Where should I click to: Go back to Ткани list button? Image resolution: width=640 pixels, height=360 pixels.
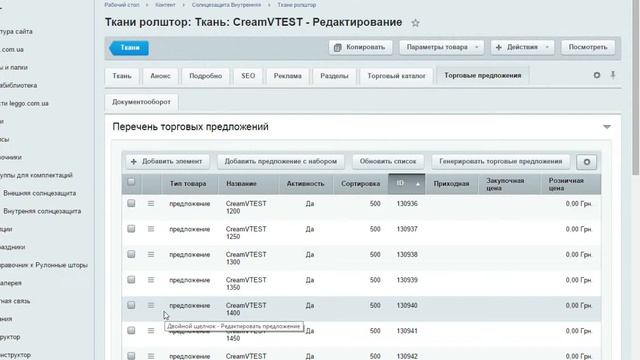129,48
